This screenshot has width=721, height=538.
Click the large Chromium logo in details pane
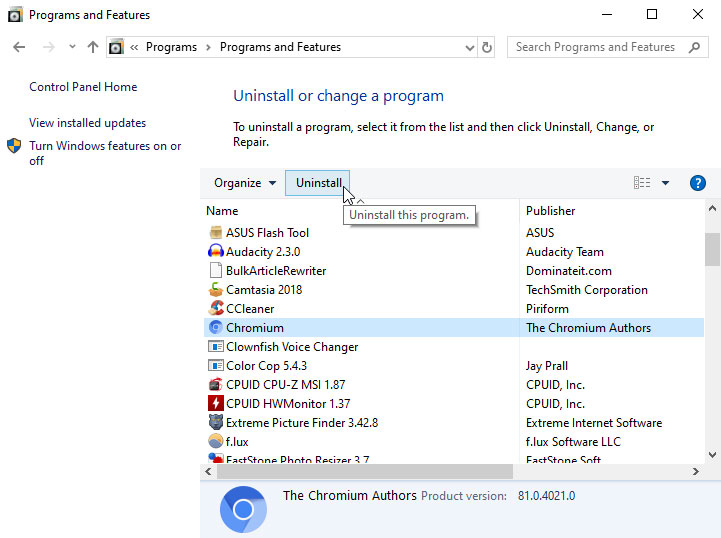(x=243, y=509)
